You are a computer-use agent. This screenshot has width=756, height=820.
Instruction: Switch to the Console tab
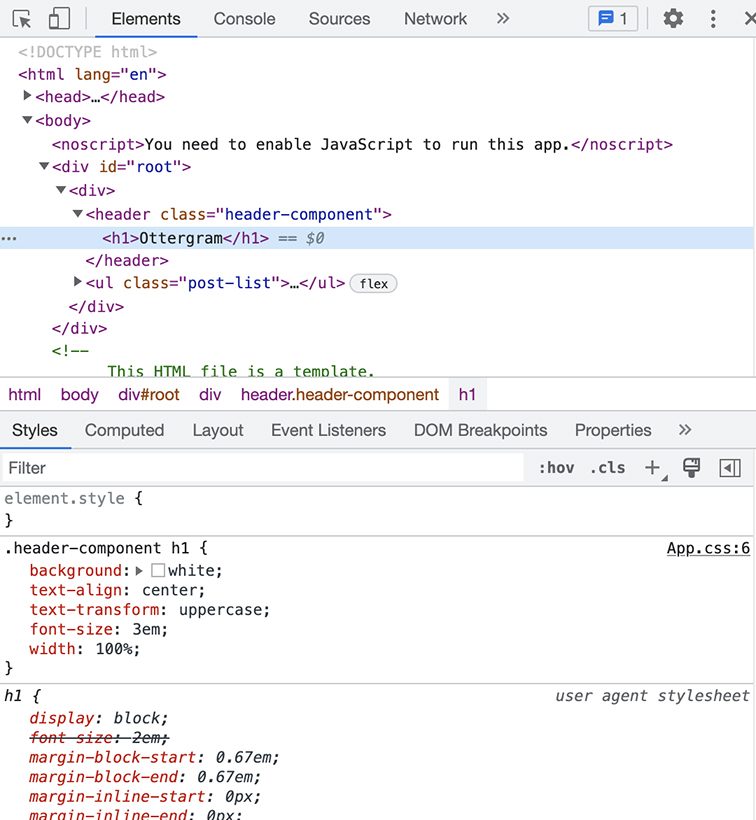point(244,19)
